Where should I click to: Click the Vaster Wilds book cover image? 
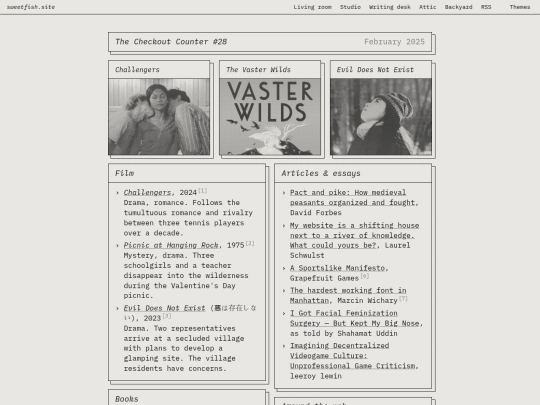pos(270,116)
